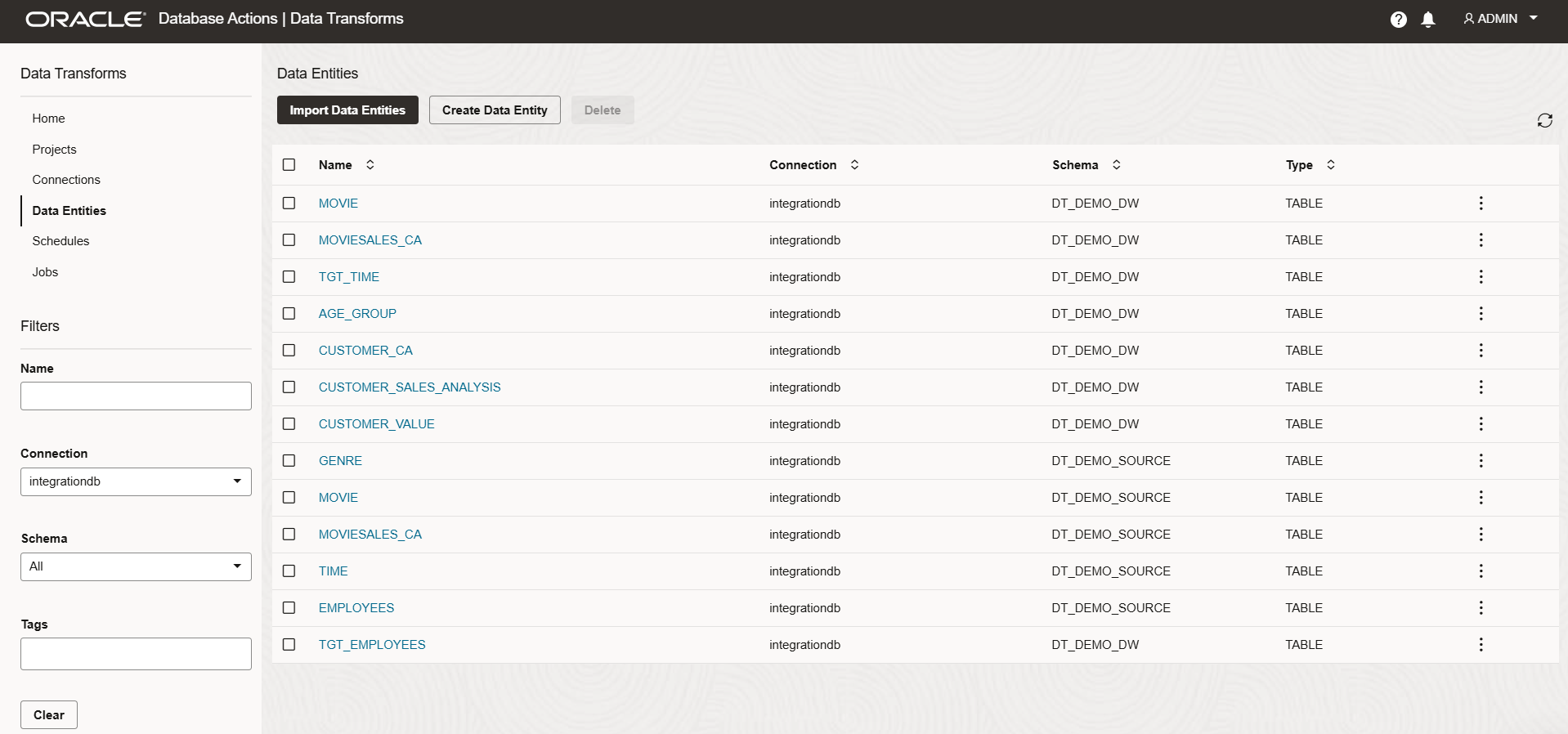Select the TGT_TIME row checkbox
Screen dimensions: 1568x734
289,277
